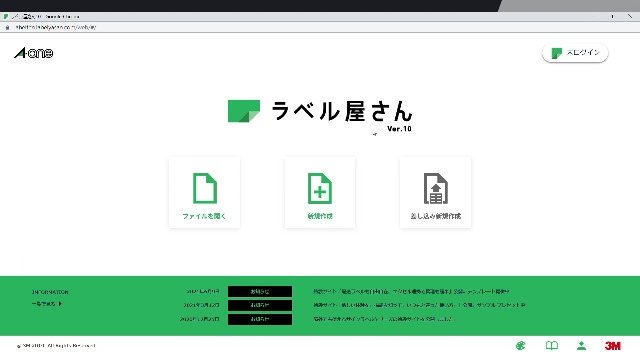Open the palette icon in the footer
The height and width of the screenshot is (360, 640).
520,346
